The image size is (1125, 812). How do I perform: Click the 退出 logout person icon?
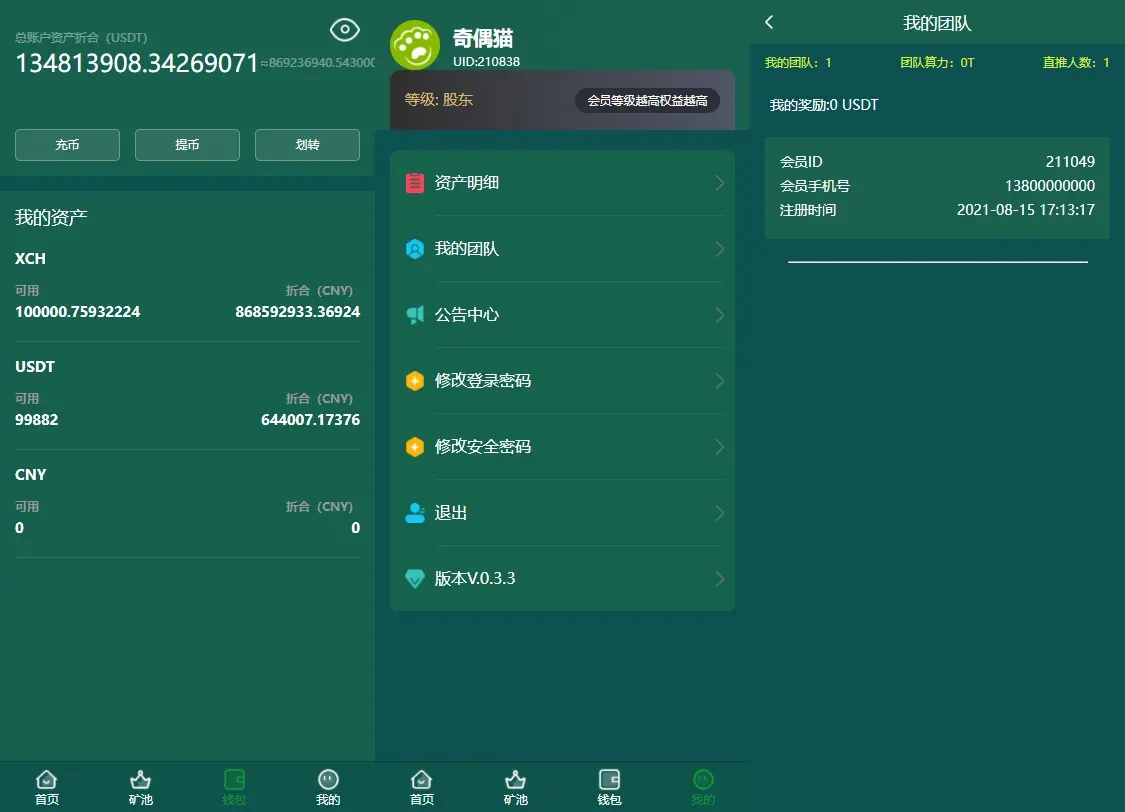click(415, 513)
